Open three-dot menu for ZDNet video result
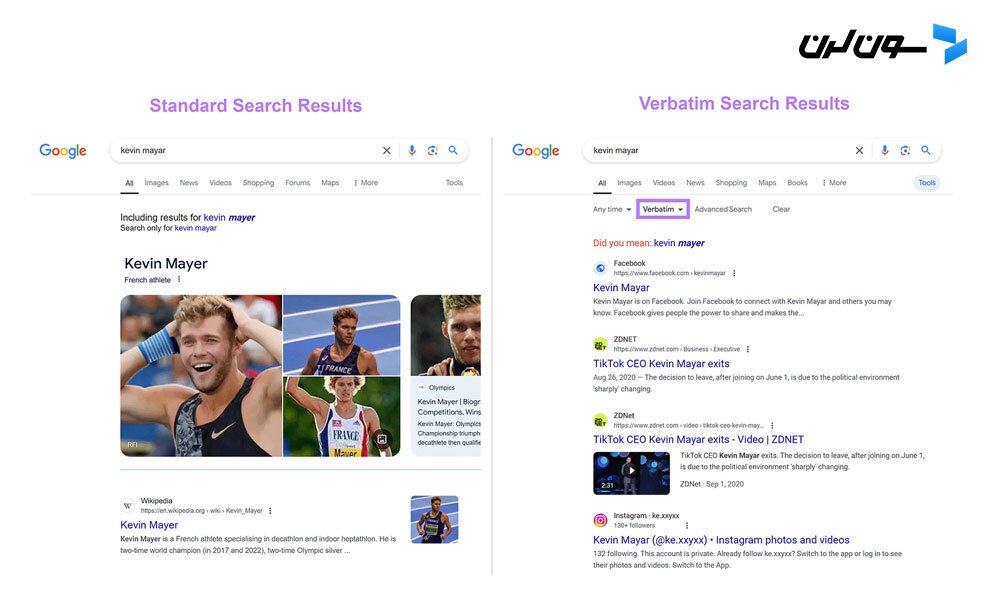 pos(772,425)
